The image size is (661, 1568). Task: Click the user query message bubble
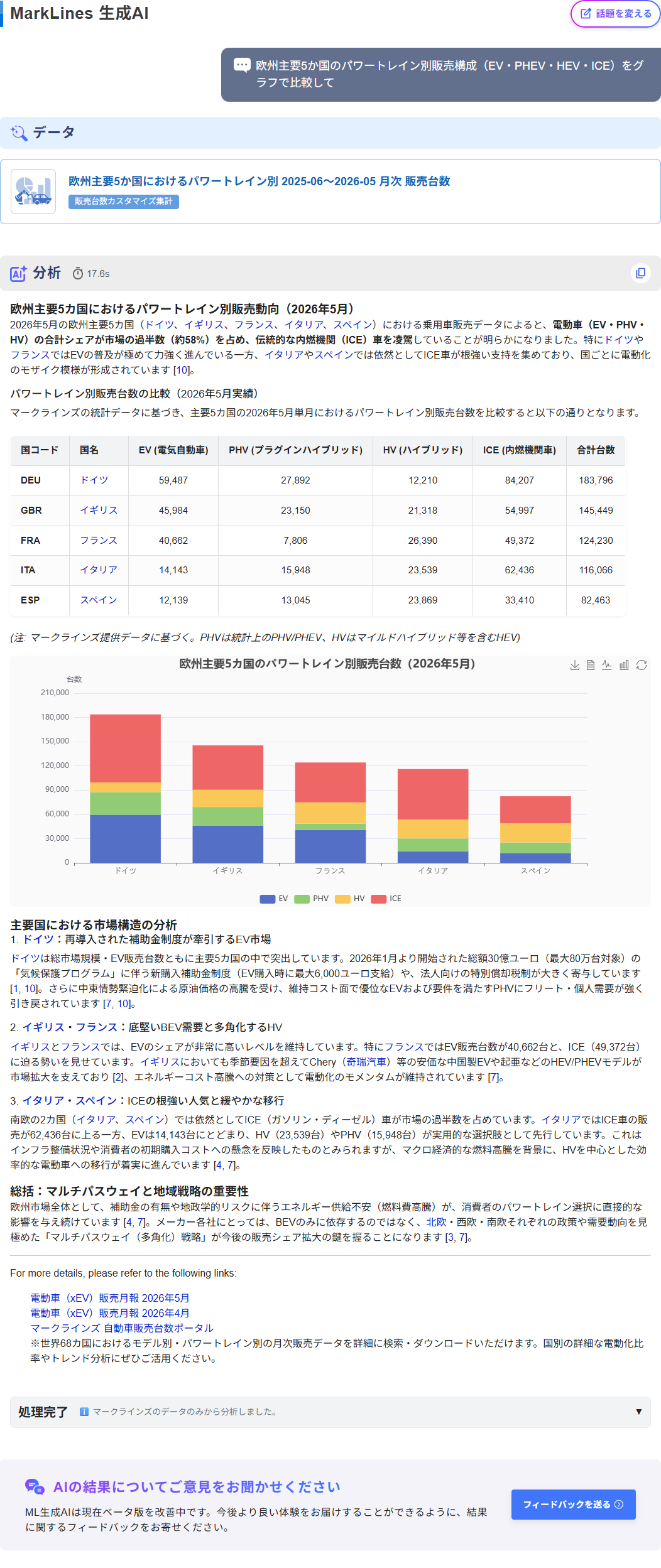point(441,74)
